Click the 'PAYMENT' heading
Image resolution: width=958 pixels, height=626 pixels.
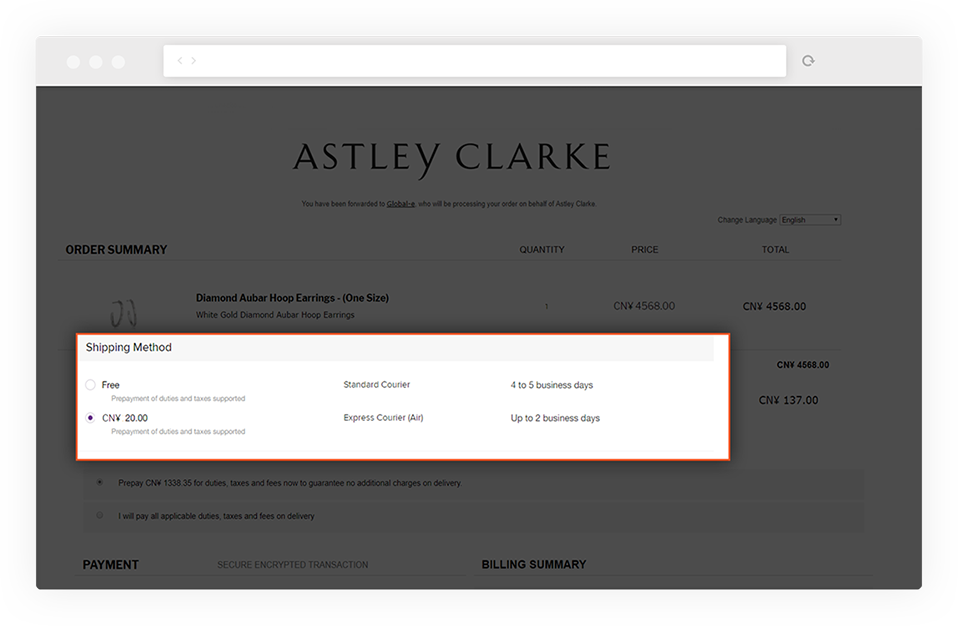pos(111,565)
